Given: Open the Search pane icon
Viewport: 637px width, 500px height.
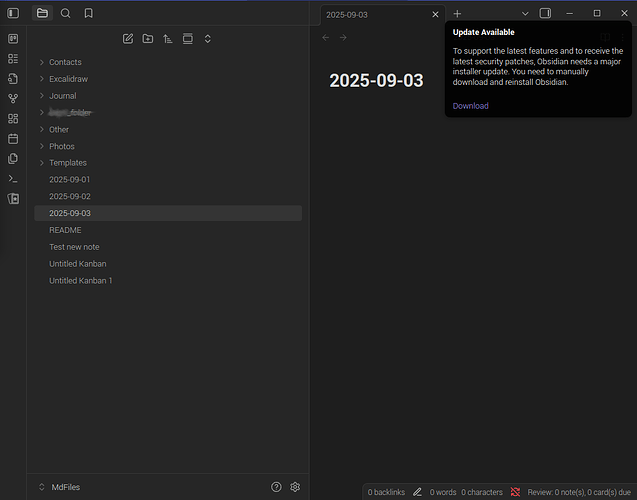Looking at the screenshot, I should [65, 13].
